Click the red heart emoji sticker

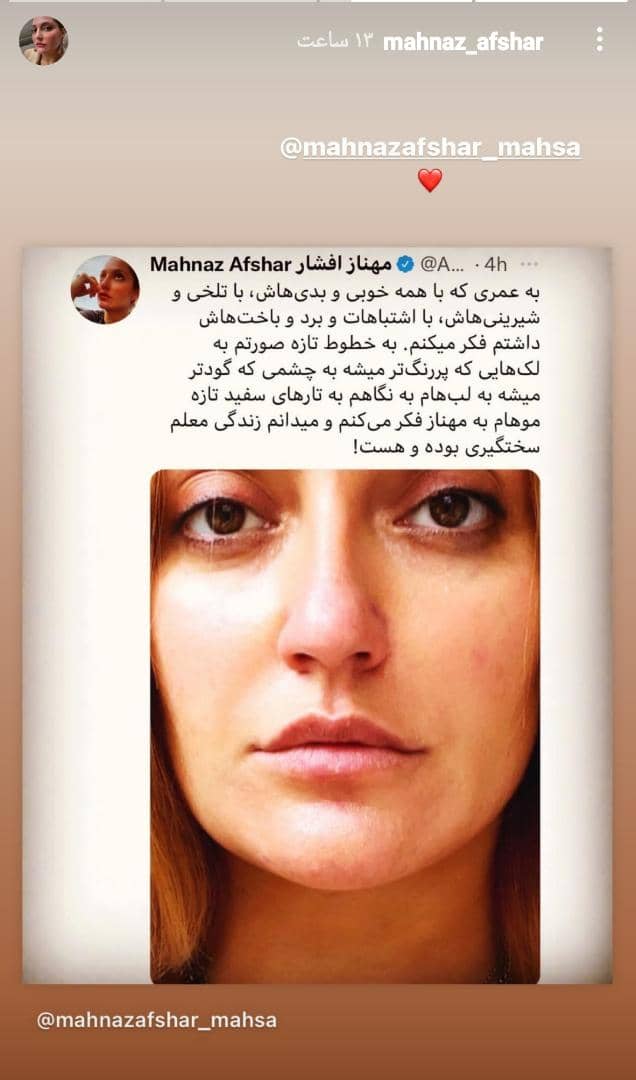coord(430,180)
